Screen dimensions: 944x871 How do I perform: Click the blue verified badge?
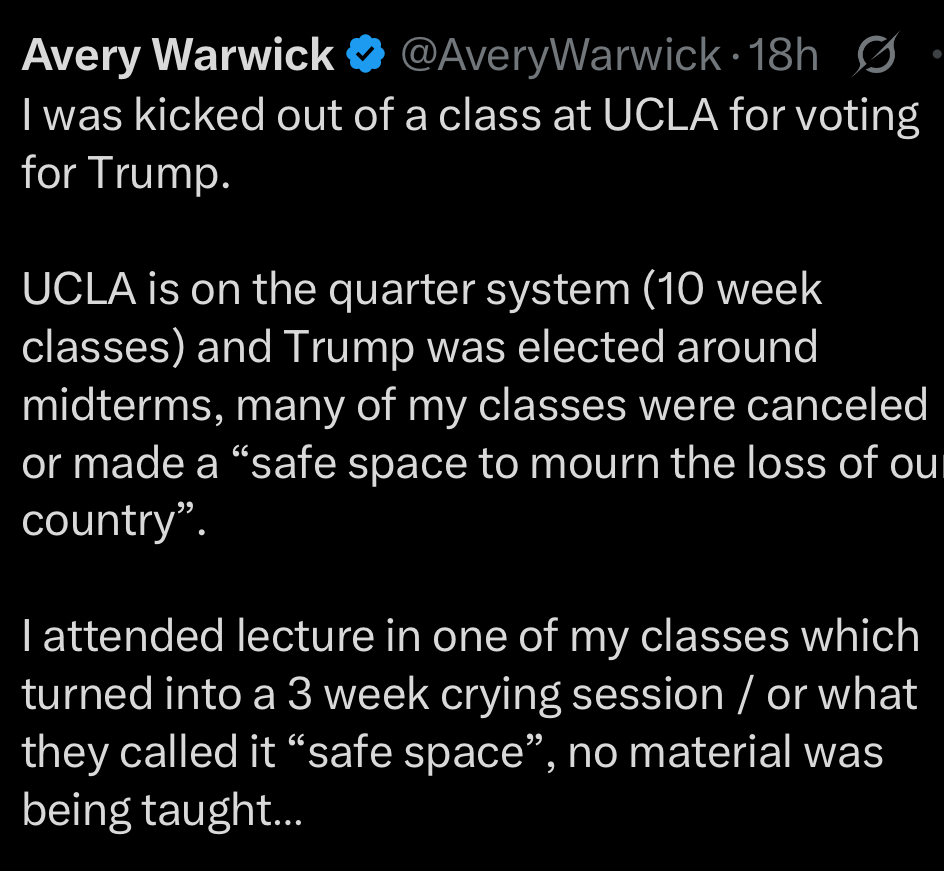(x=364, y=56)
